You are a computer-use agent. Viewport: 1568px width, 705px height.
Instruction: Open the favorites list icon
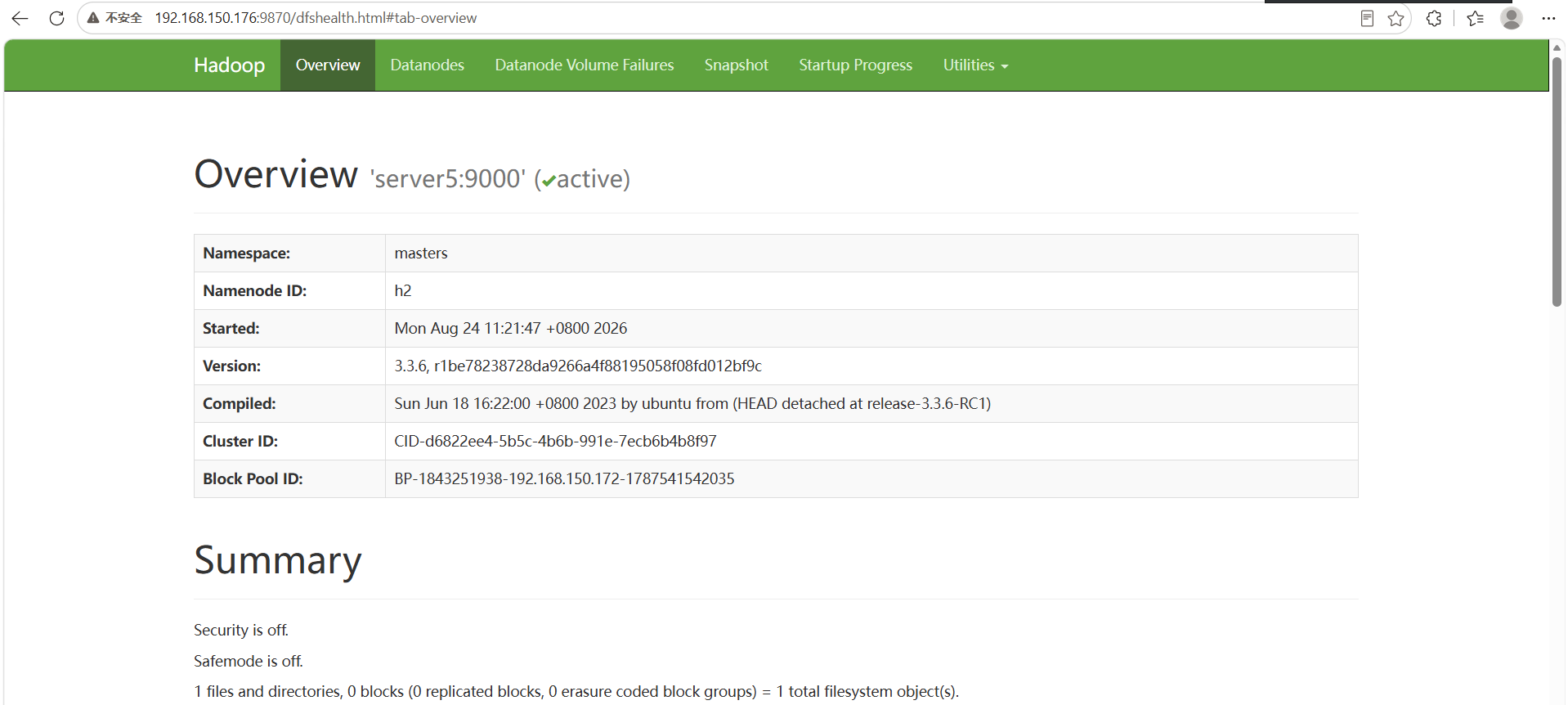tap(1476, 18)
